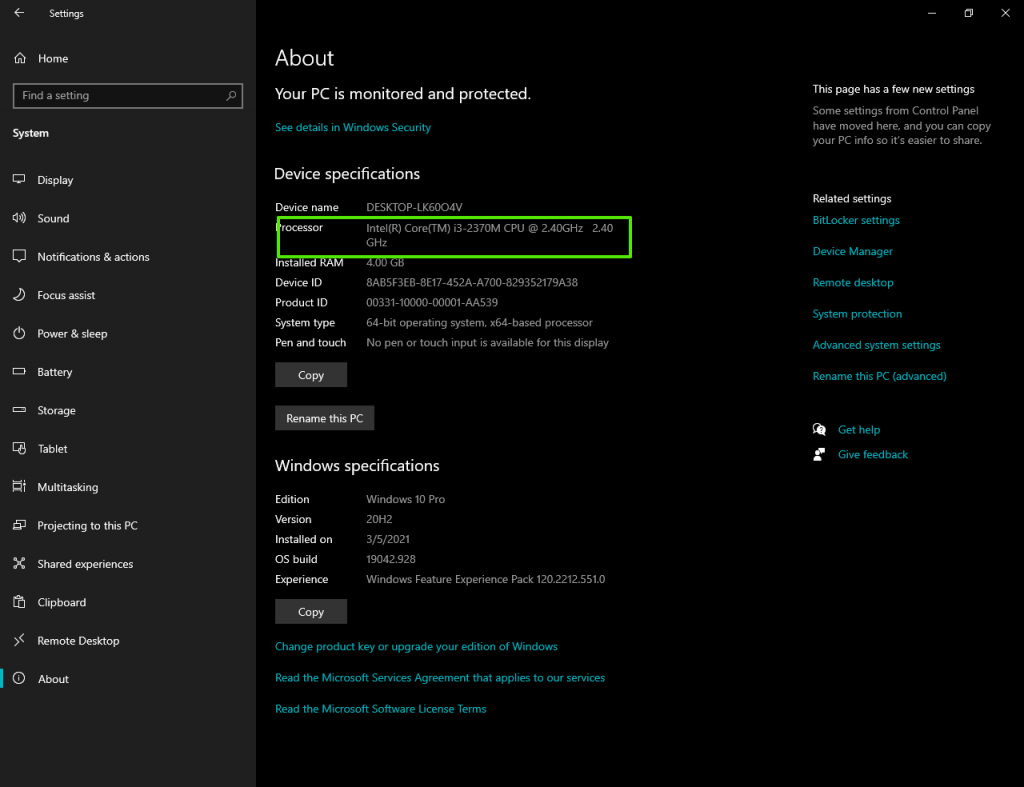Click the Home house icon
The height and width of the screenshot is (787, 1024).
tap(20, 58)
